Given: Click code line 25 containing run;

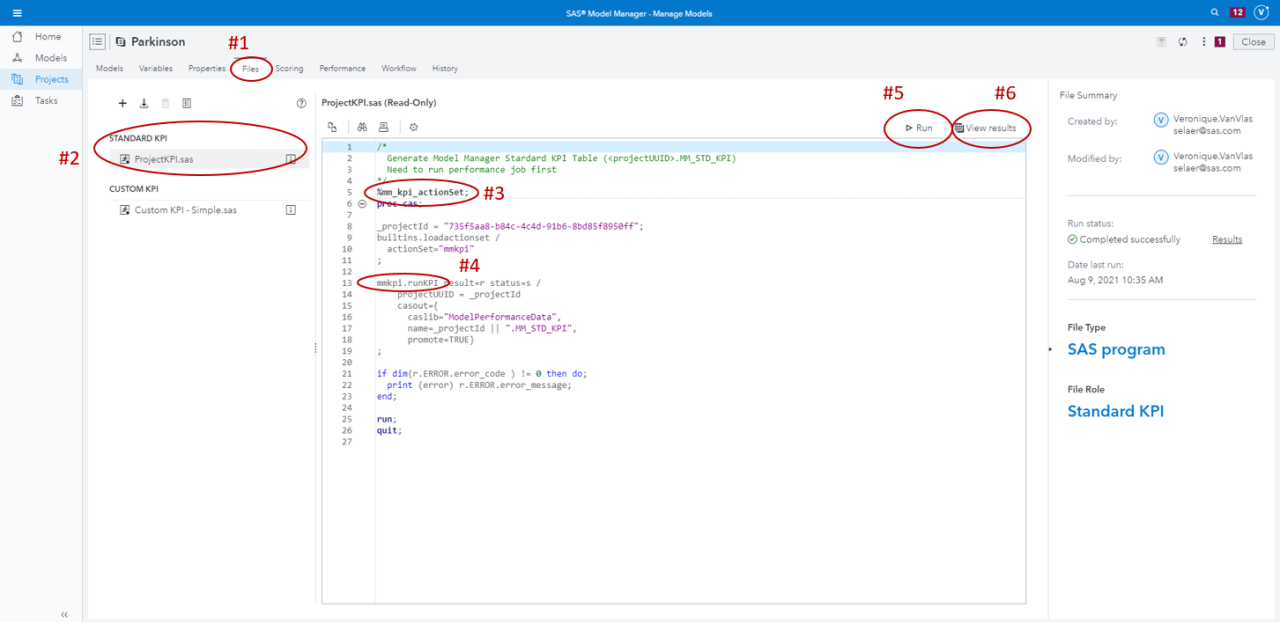Looking at the screenshot, I should (x=386, y=418).
